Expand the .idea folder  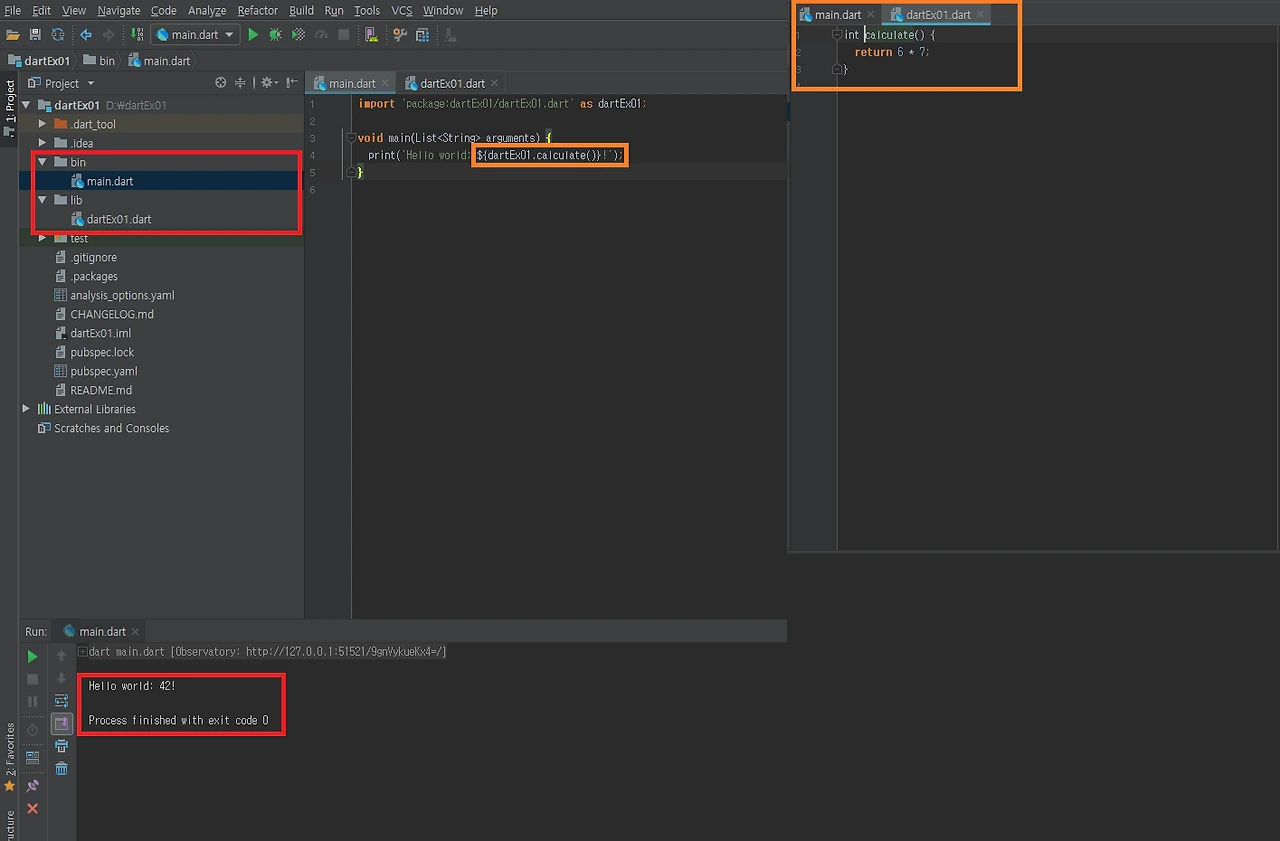(42, 143)
